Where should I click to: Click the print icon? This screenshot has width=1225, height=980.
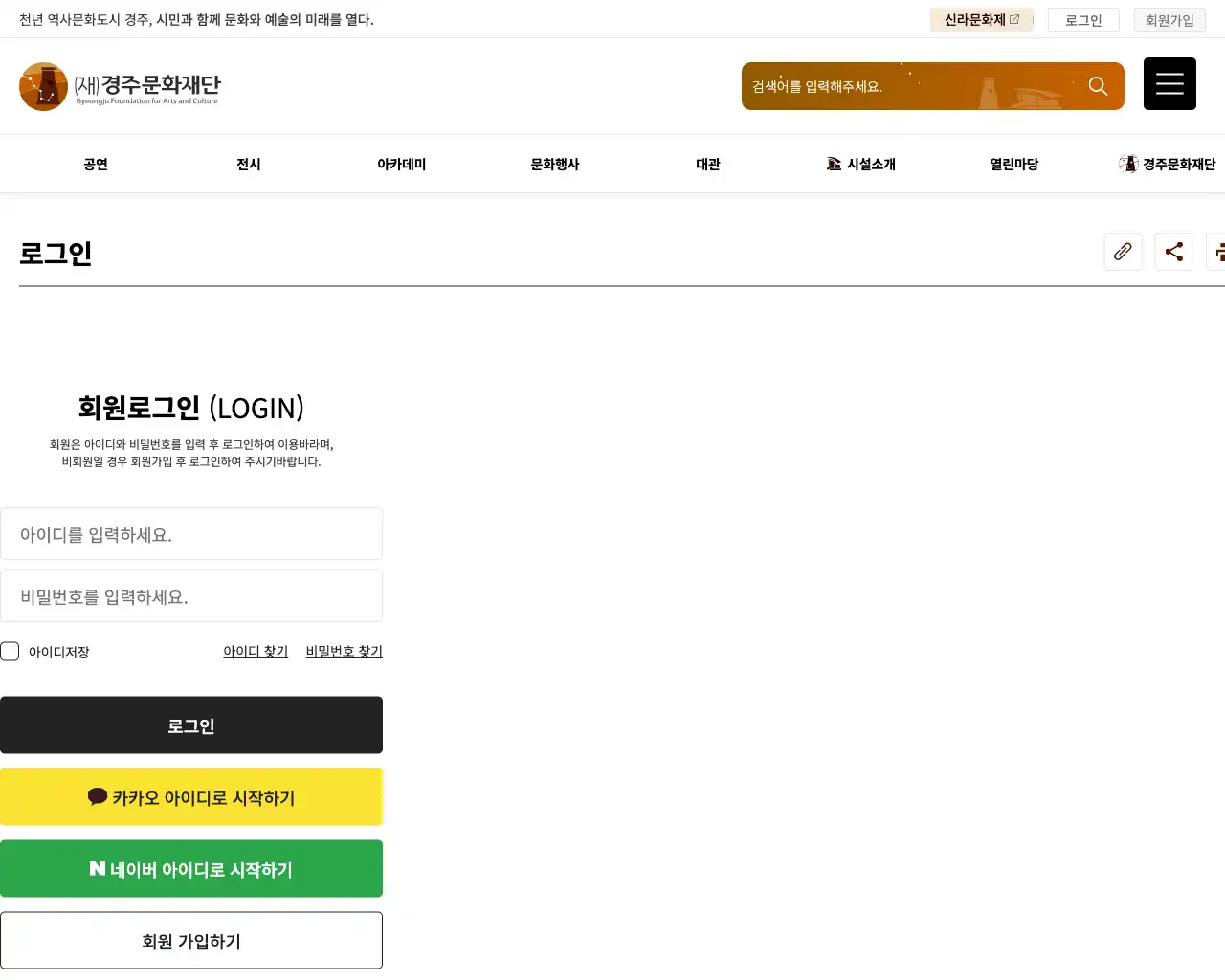point(1217,252)
